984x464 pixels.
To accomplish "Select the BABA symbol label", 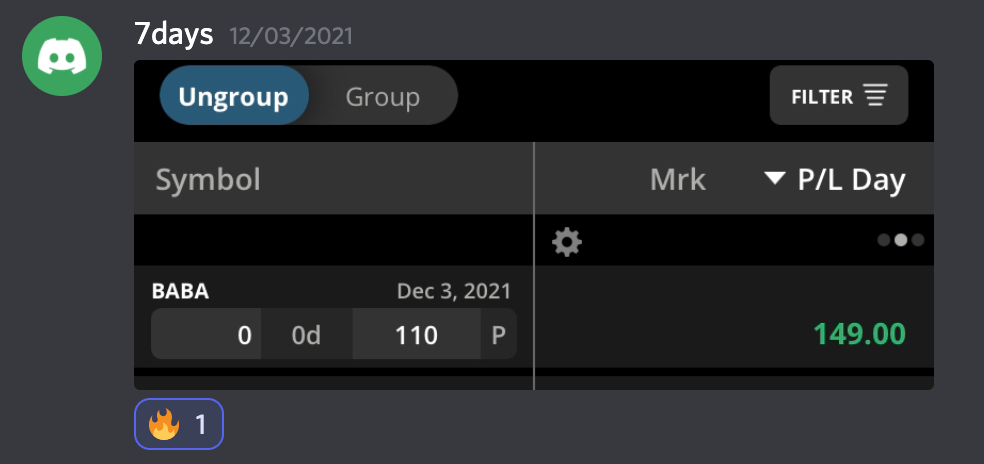I will click(x=180, y=292).
